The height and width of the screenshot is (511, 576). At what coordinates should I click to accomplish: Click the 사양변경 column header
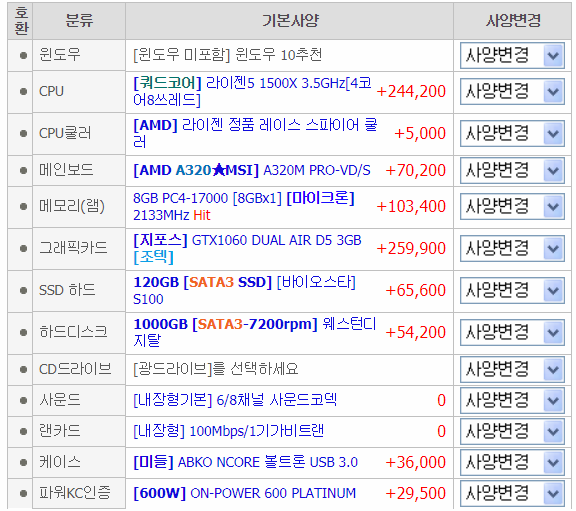click(513, 21)
